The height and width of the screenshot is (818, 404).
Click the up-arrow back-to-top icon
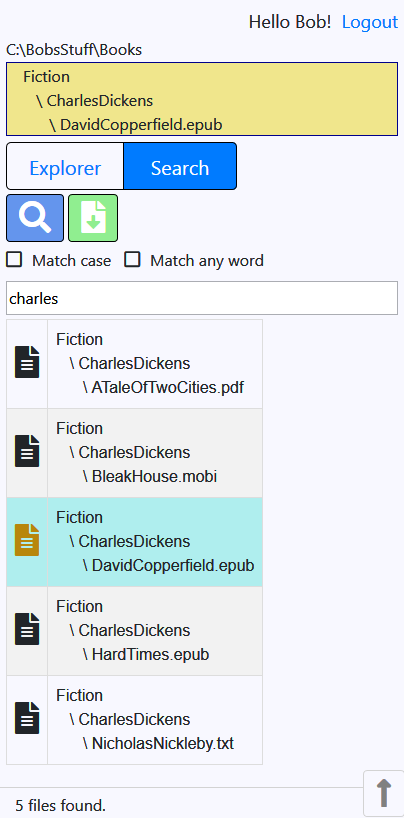pos(384,793)
